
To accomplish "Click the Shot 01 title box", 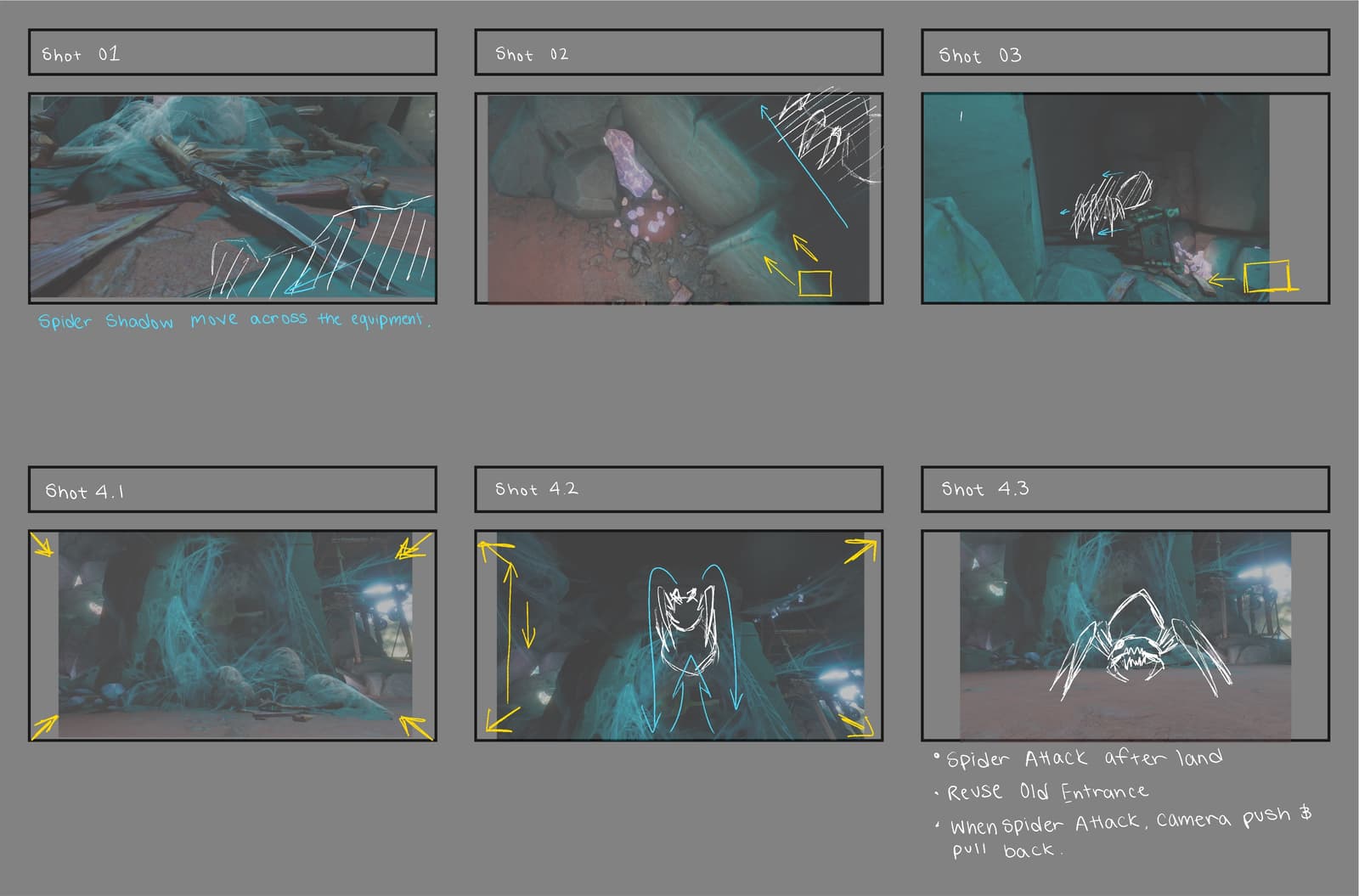I will (233, 53).
